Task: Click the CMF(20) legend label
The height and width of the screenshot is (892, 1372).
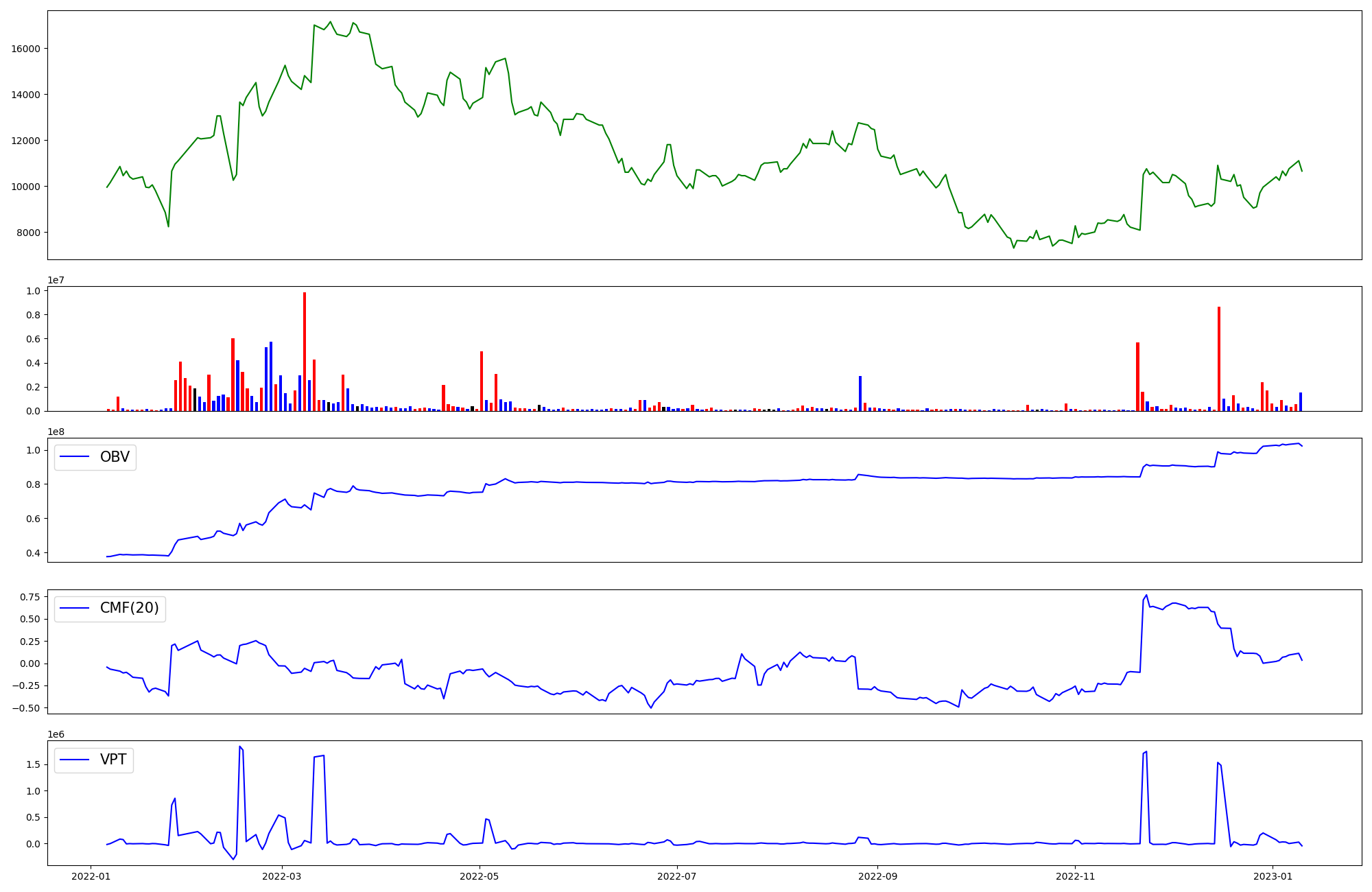Action: click(x=129, y=609)
